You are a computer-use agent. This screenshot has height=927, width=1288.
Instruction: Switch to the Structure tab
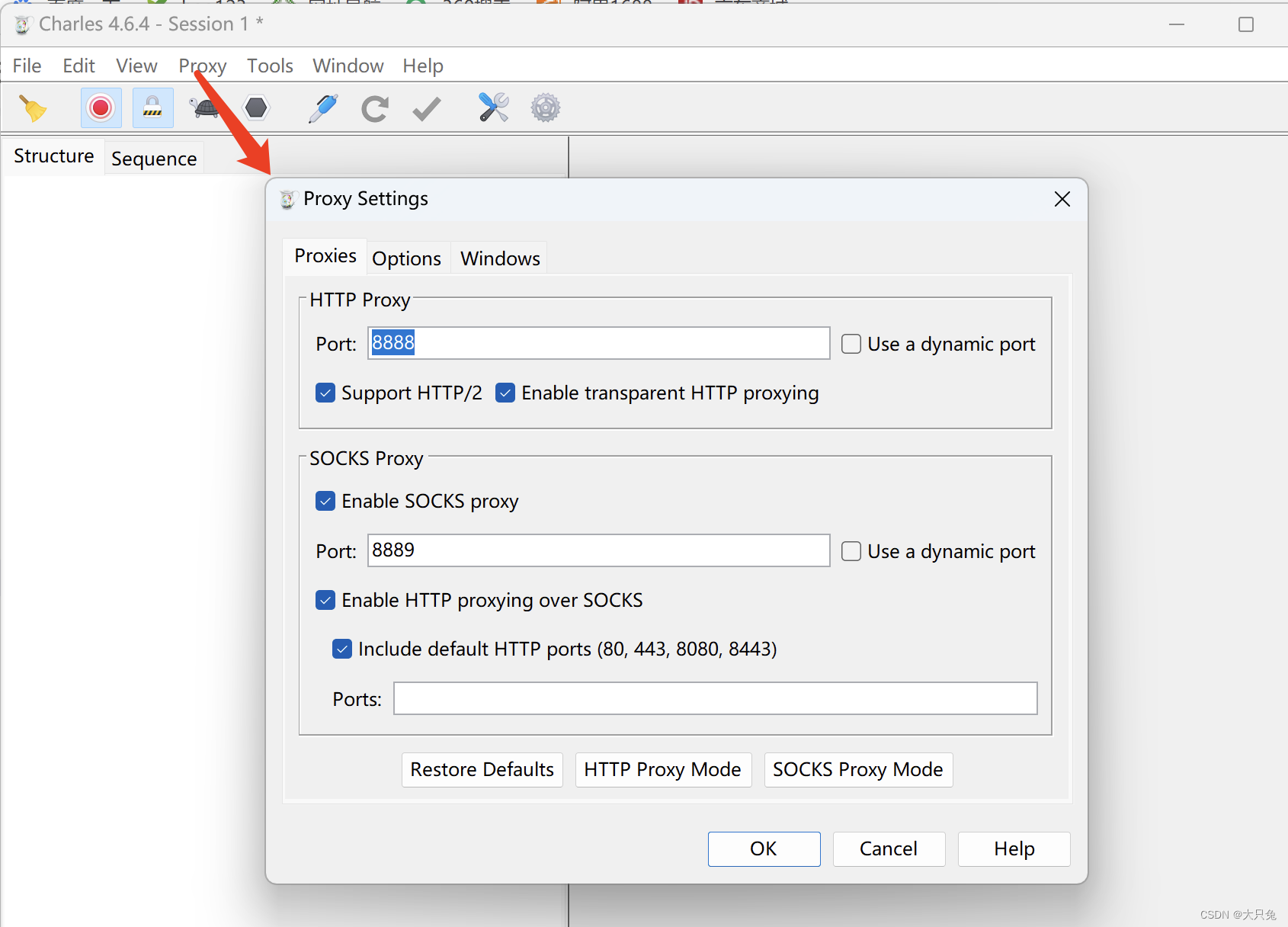(x=53, y=156)
